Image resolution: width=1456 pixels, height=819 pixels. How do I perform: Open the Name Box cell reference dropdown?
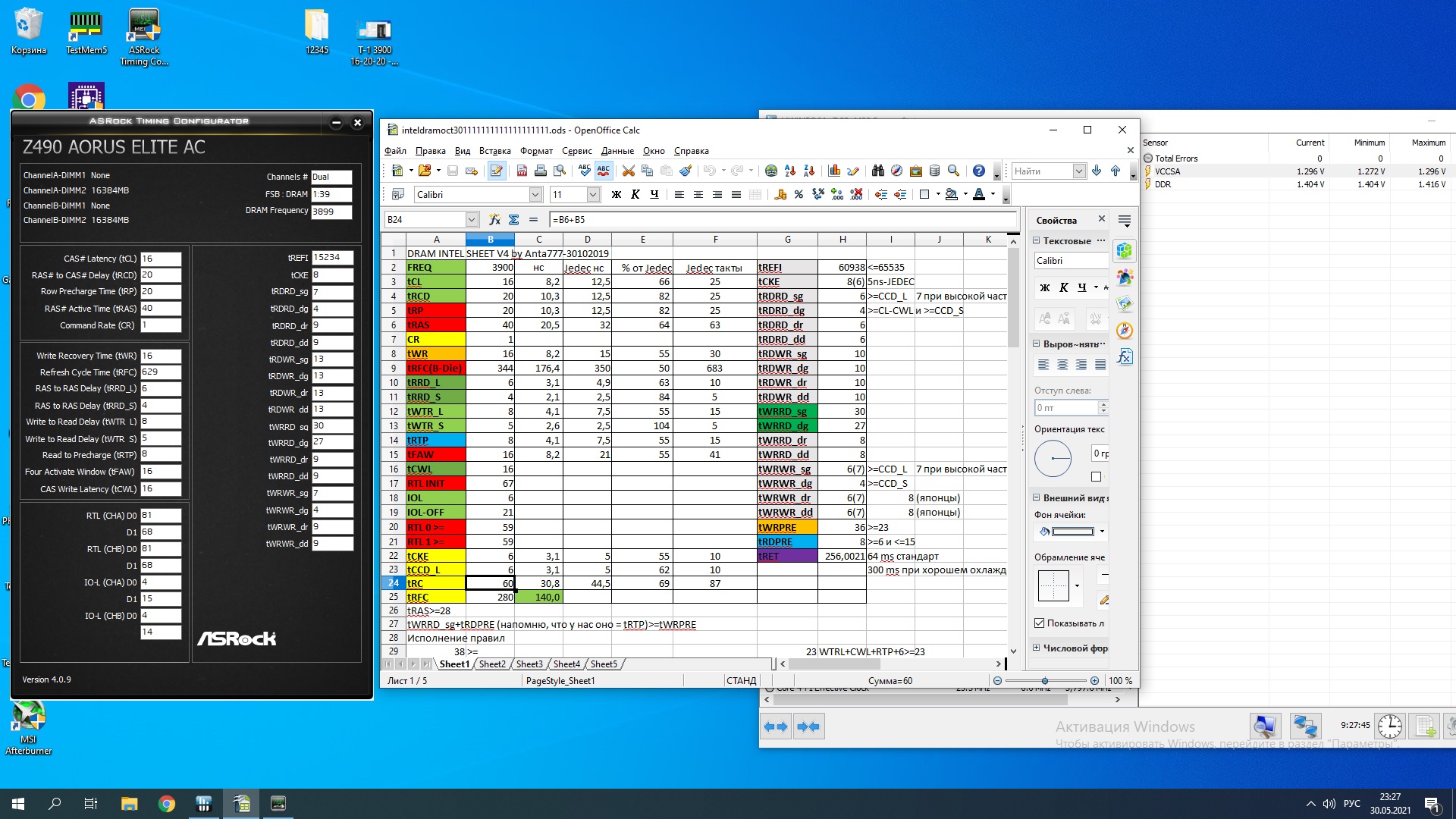(471, 220)
